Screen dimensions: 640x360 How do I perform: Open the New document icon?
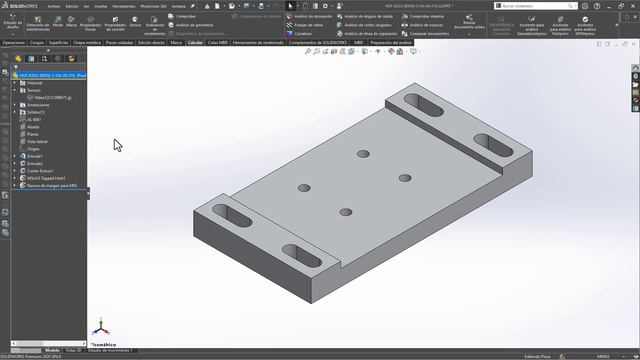tap(217, 6)
